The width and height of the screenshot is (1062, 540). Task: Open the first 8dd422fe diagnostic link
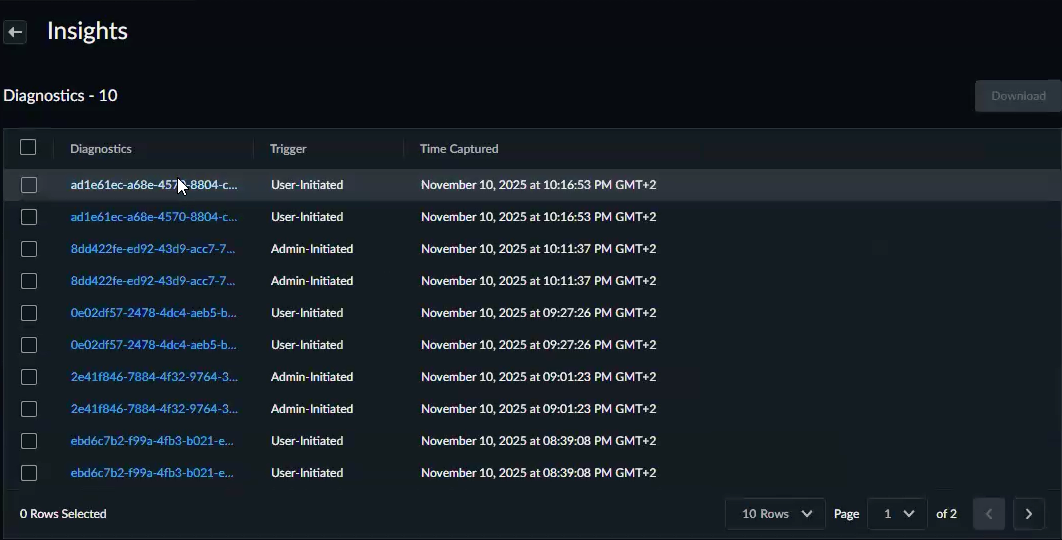click(153, 249)
